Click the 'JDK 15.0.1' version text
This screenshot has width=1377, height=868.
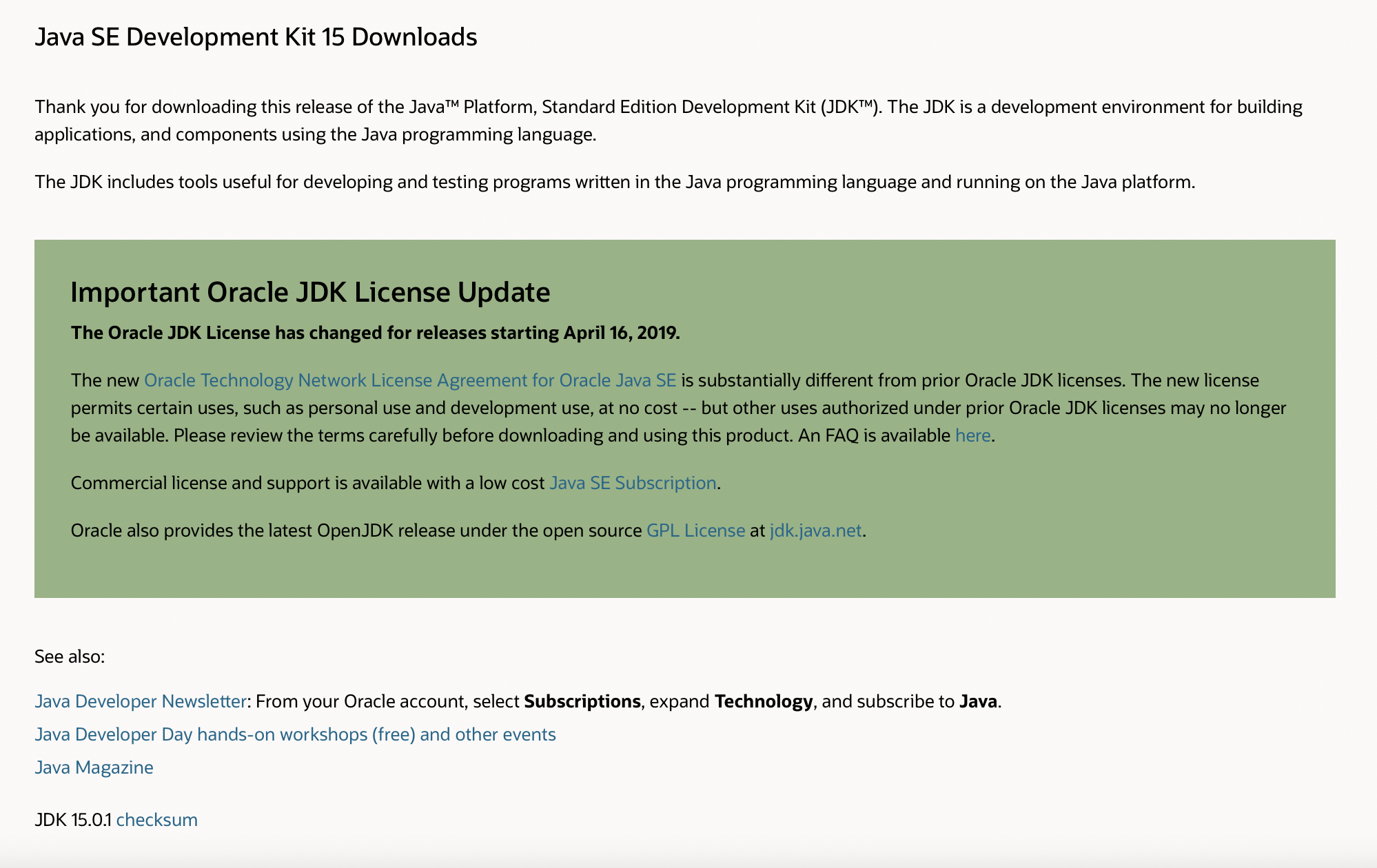pyautogui.click(x=73, y=820)
